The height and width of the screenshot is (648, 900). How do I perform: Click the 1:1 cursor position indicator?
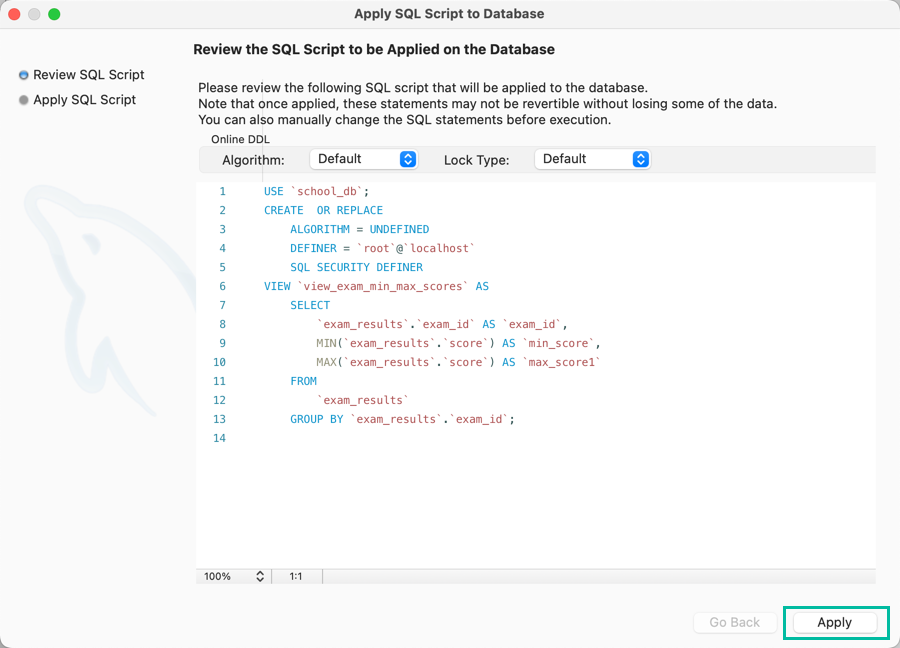click(296, 576)
